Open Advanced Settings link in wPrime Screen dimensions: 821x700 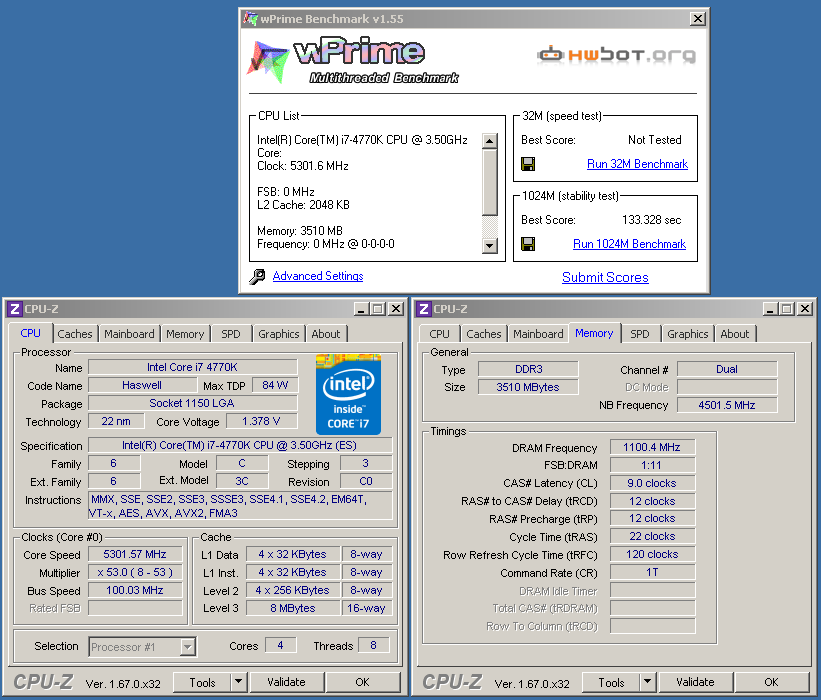tap(318, 276)
